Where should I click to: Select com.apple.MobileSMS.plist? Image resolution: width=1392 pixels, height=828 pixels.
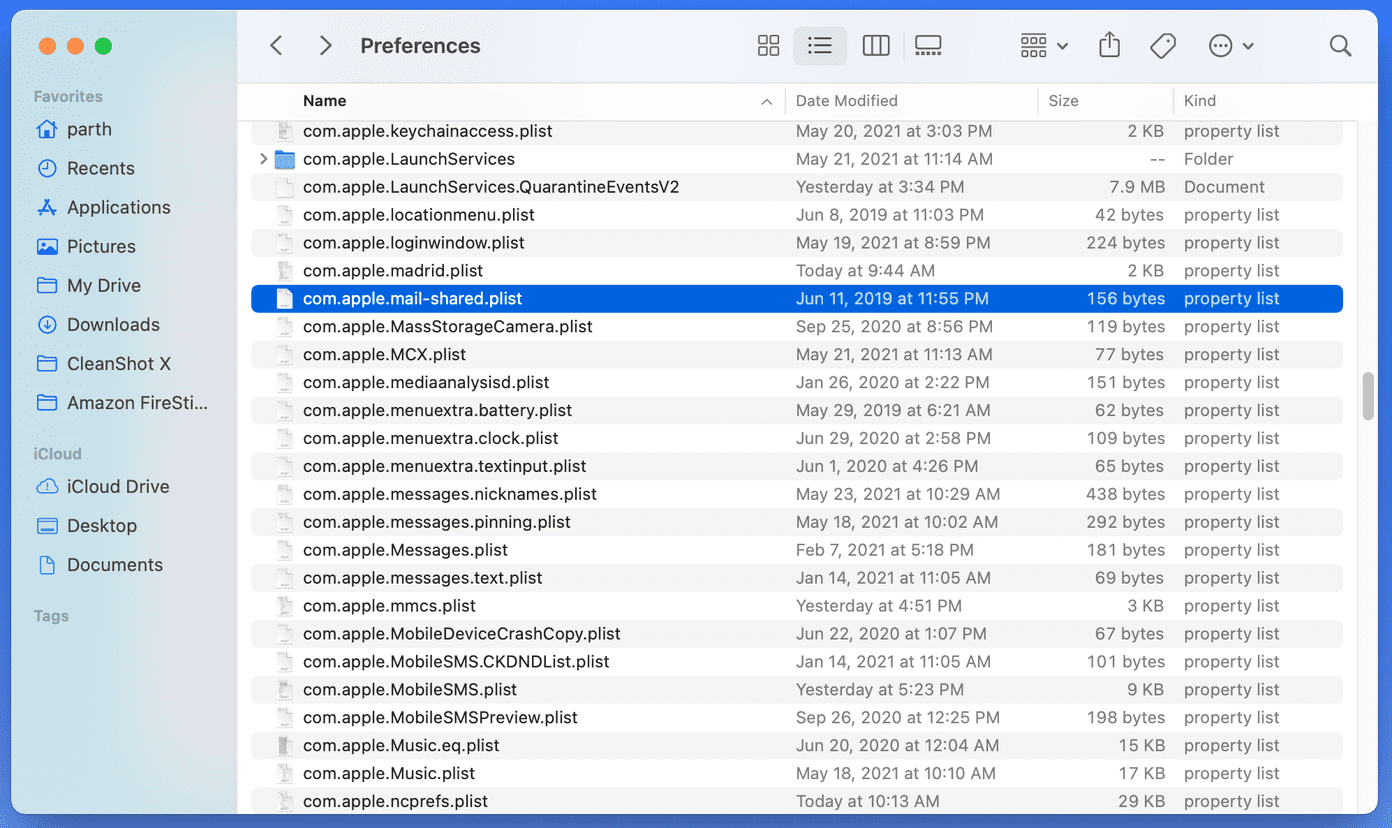tap(797, 691)
